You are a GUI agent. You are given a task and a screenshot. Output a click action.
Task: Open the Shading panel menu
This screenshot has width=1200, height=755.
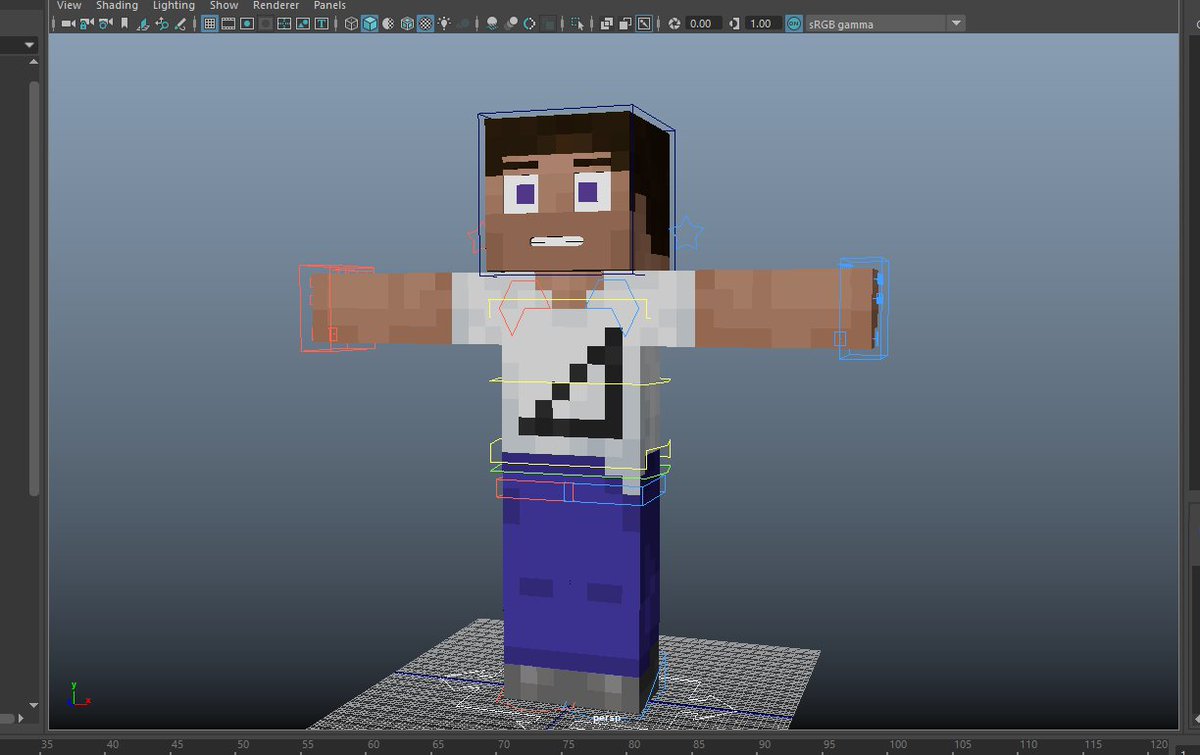[x=117, y=5]
